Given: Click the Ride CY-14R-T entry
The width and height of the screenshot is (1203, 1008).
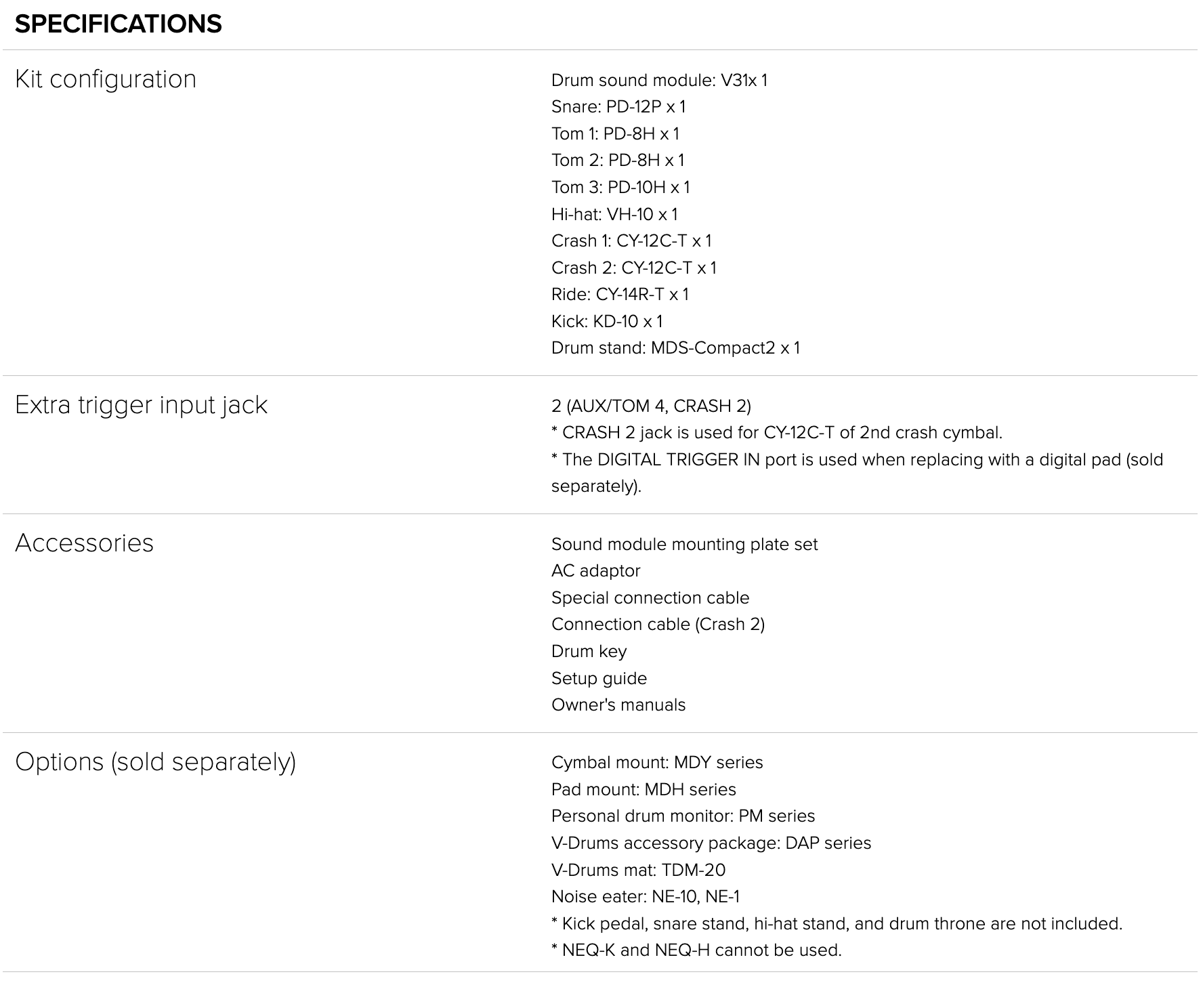Looking at the screenshot, I should click(x=619, y=295).
